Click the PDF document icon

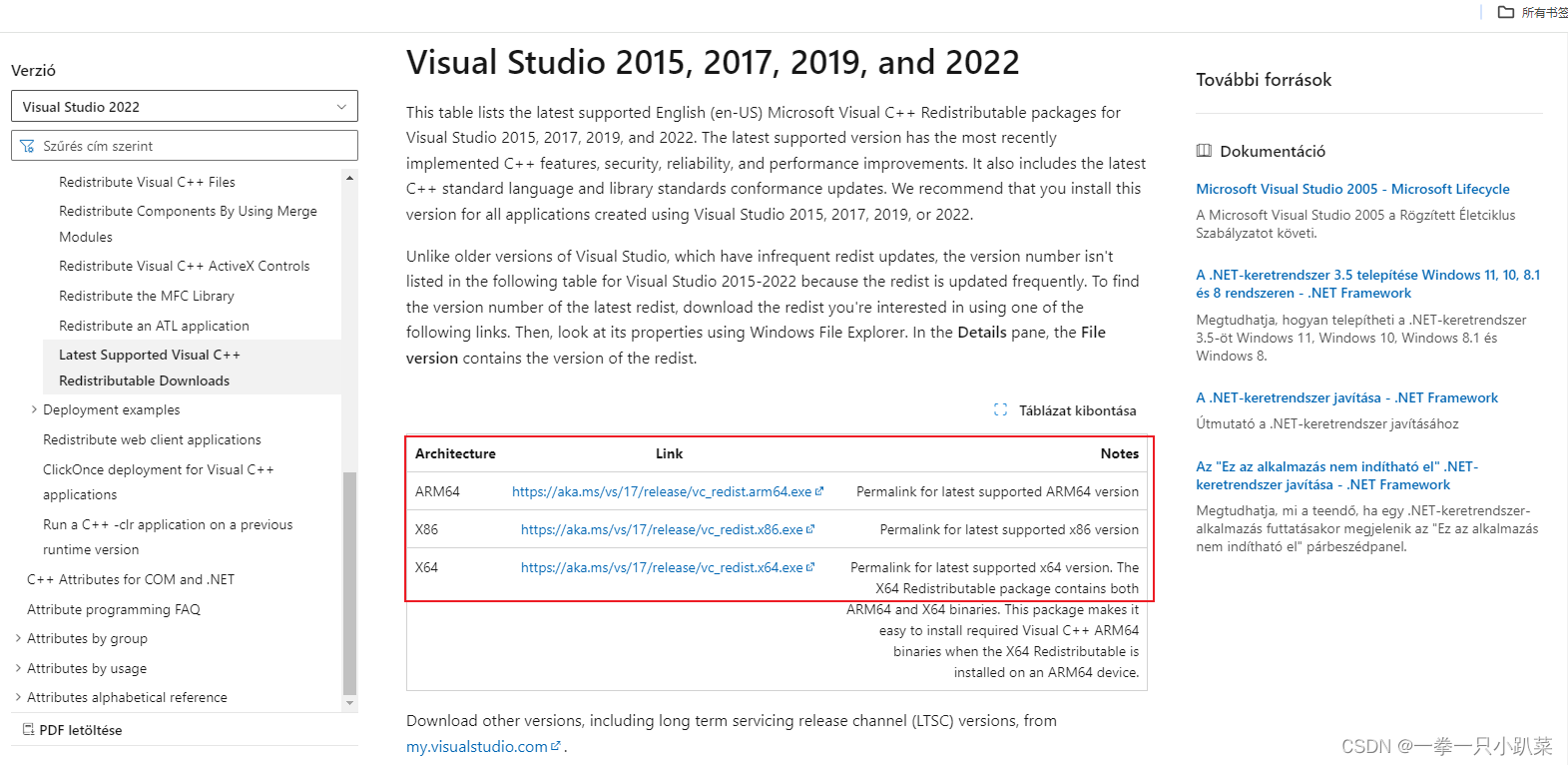(x=29, y=730)
